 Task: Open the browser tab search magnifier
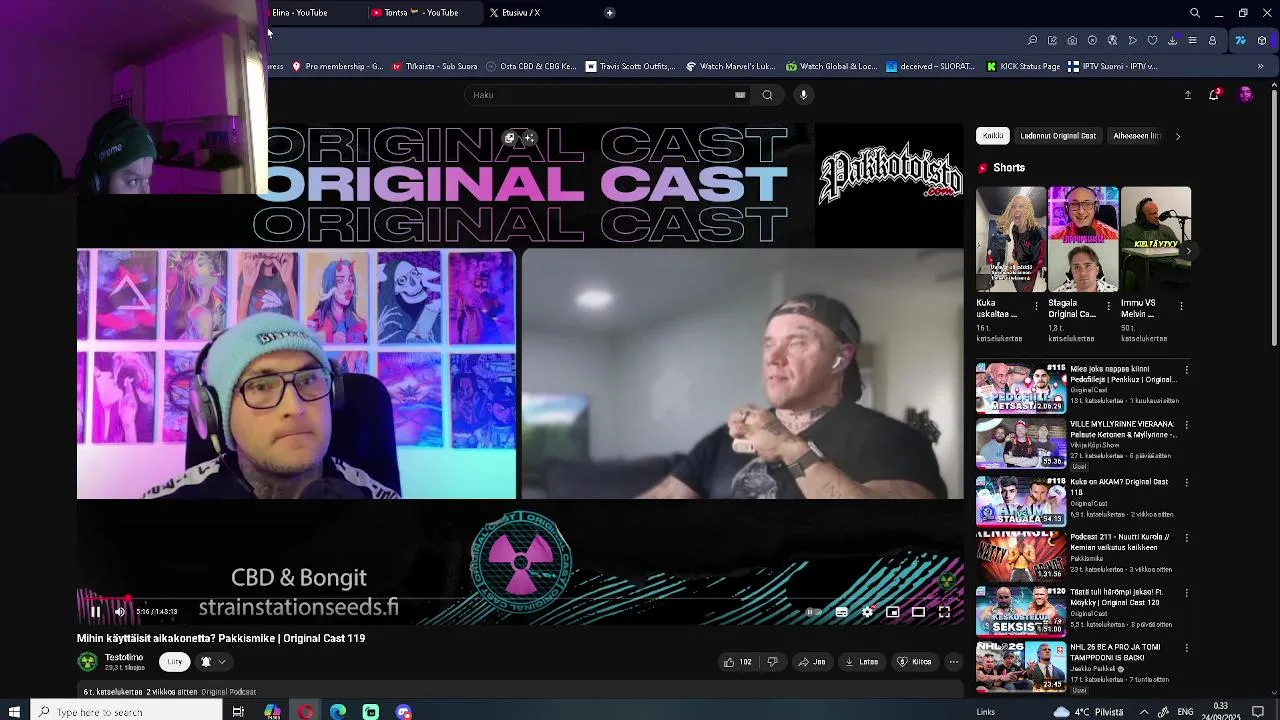click(1195, 13)
